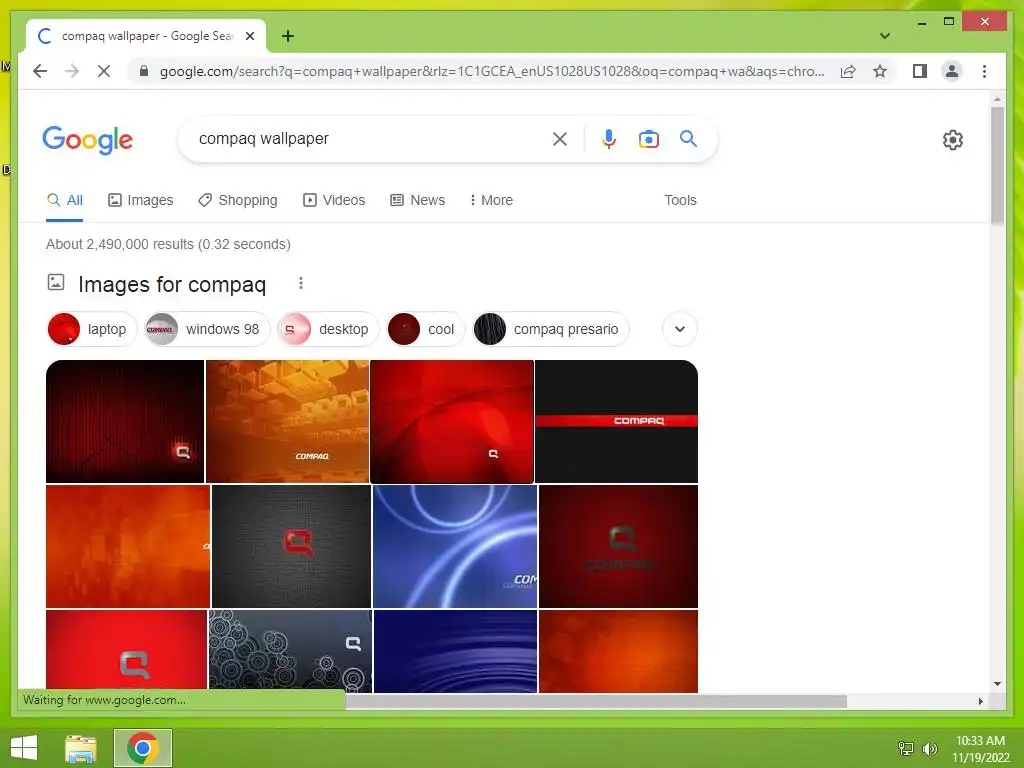Open Google quick settings gear

pyautogui.click(x=952, y=140)
